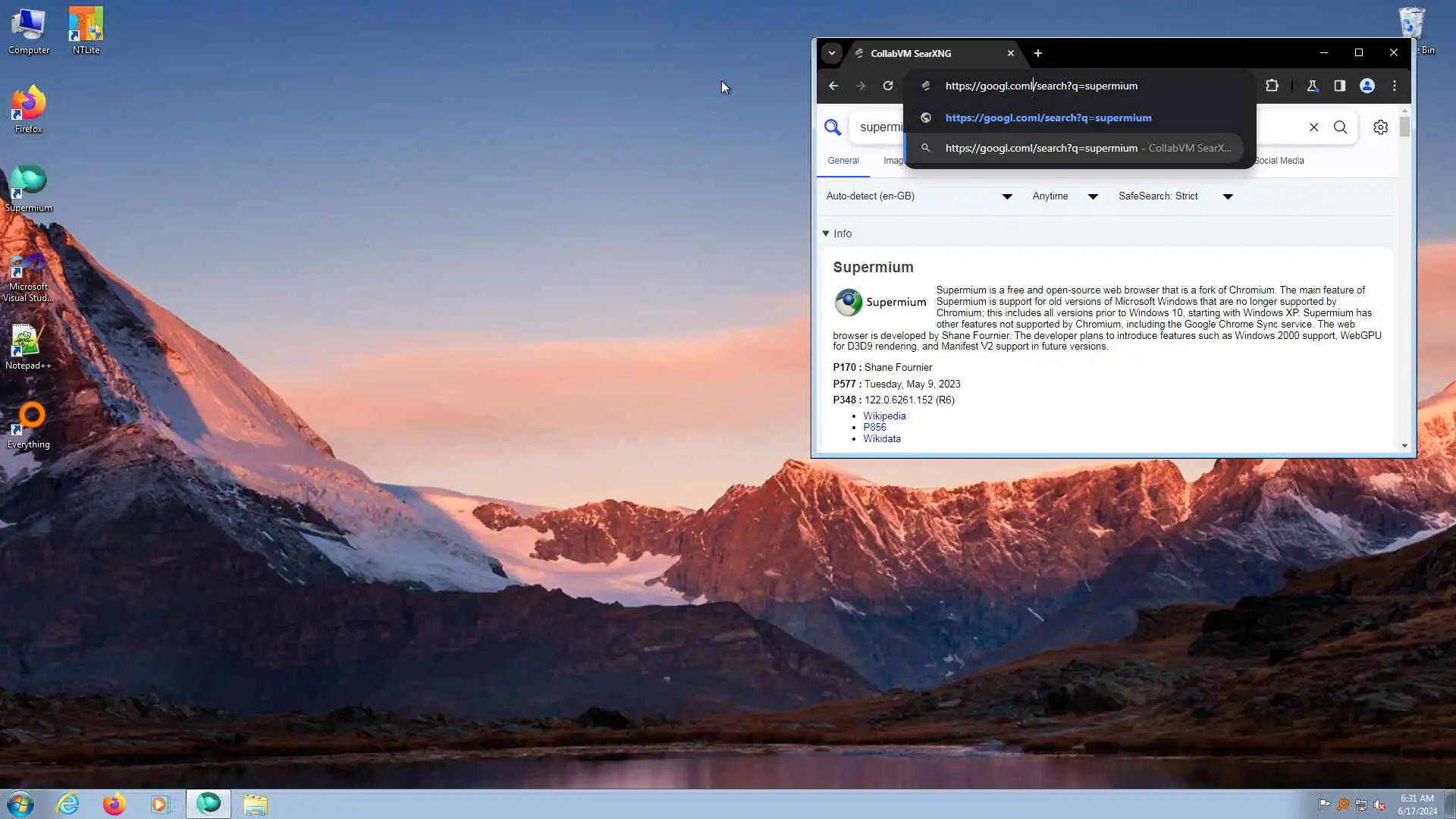Open the Wikidata link
Screen dimensions: 1456x819
(882, 438)
